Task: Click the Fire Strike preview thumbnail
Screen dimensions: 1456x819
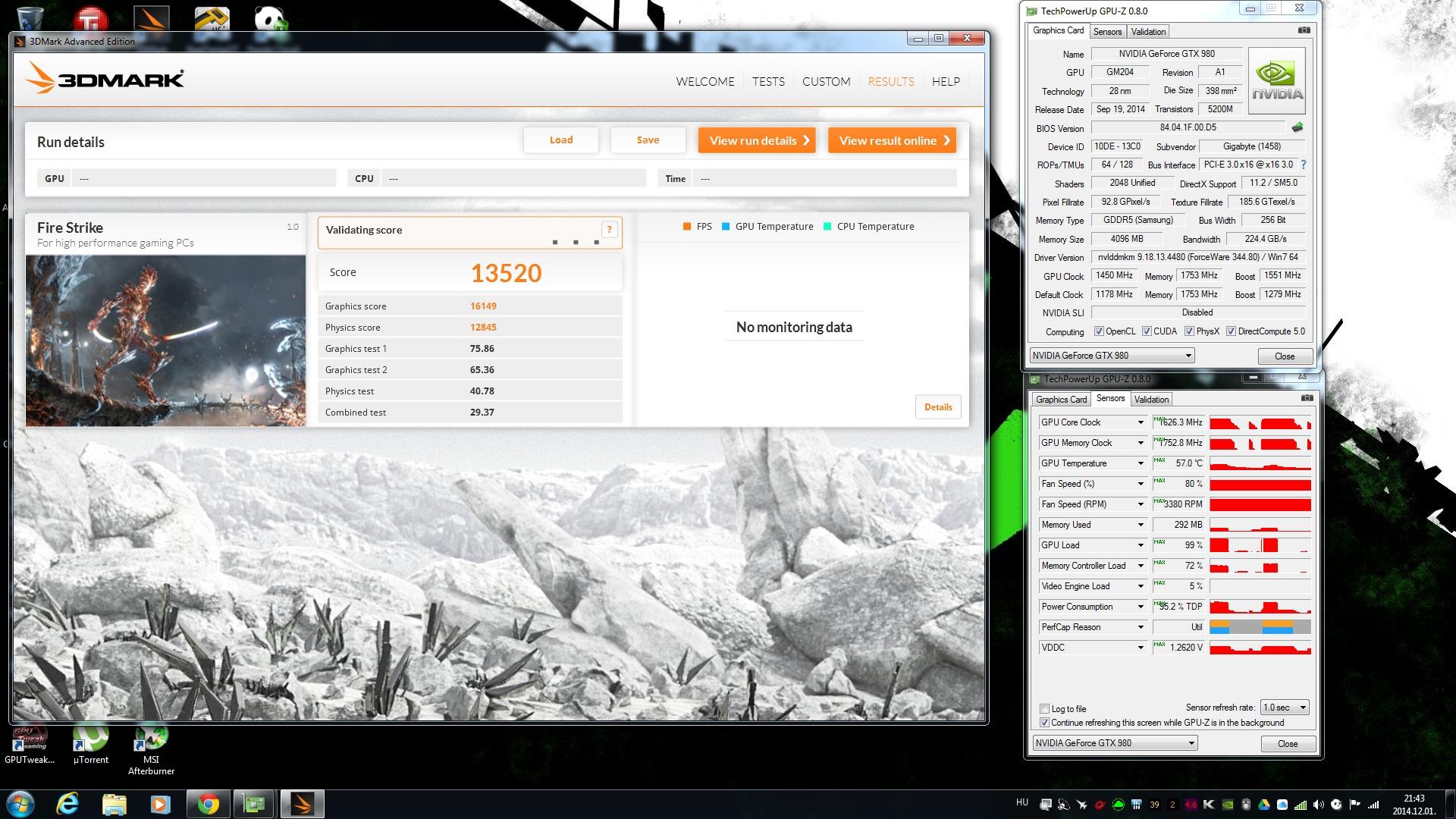Action: point(165,340)
